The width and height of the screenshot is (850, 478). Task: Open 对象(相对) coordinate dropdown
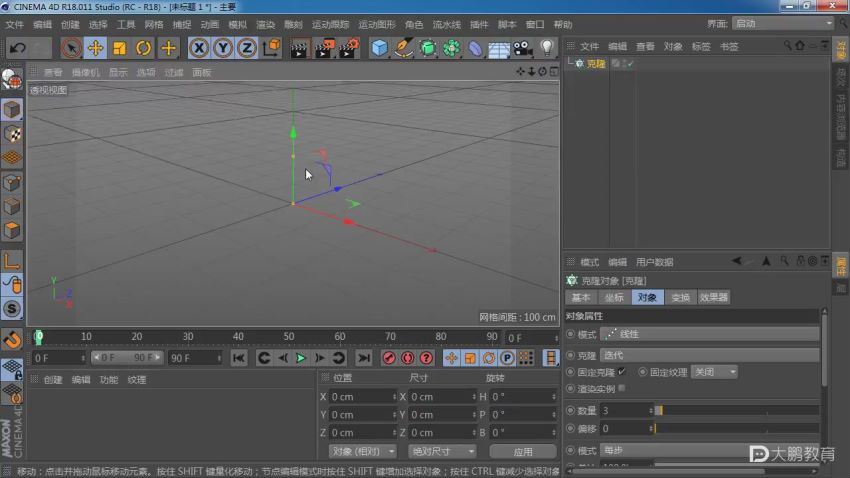(x=362, y=451)
